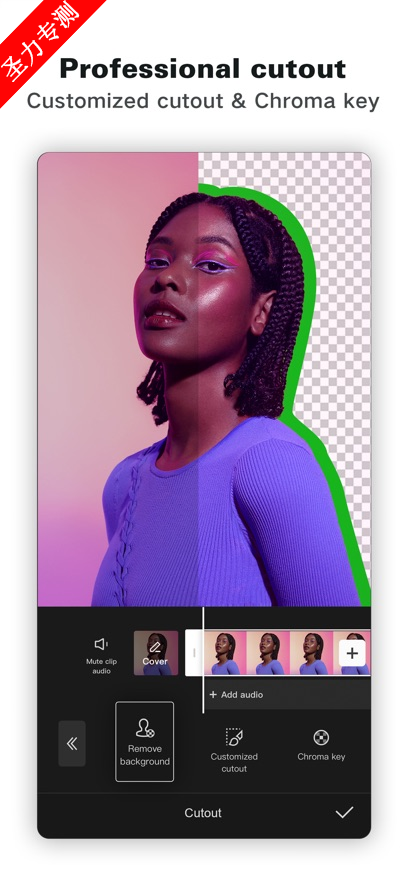Select the third timeline clip frame
This screenshot has height=883, width=407.
(311, 653)
